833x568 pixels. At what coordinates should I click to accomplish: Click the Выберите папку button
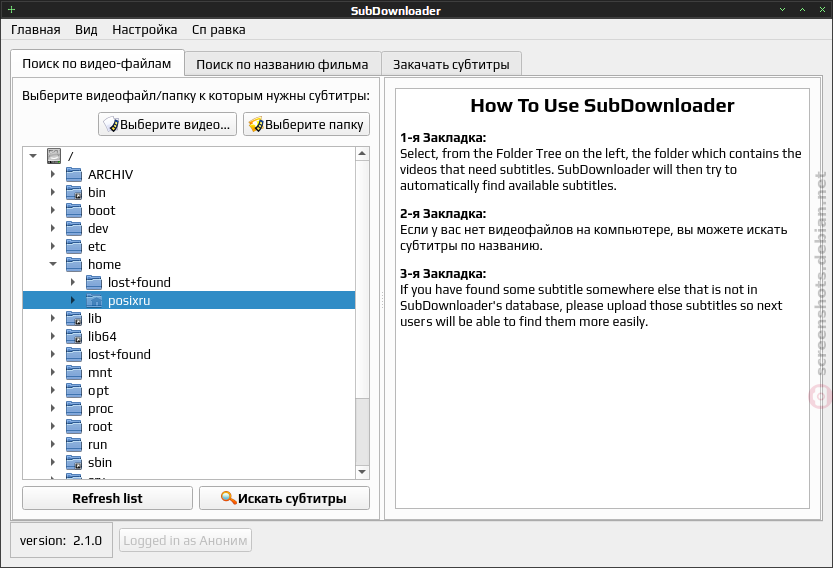click(x=307, y=124)
